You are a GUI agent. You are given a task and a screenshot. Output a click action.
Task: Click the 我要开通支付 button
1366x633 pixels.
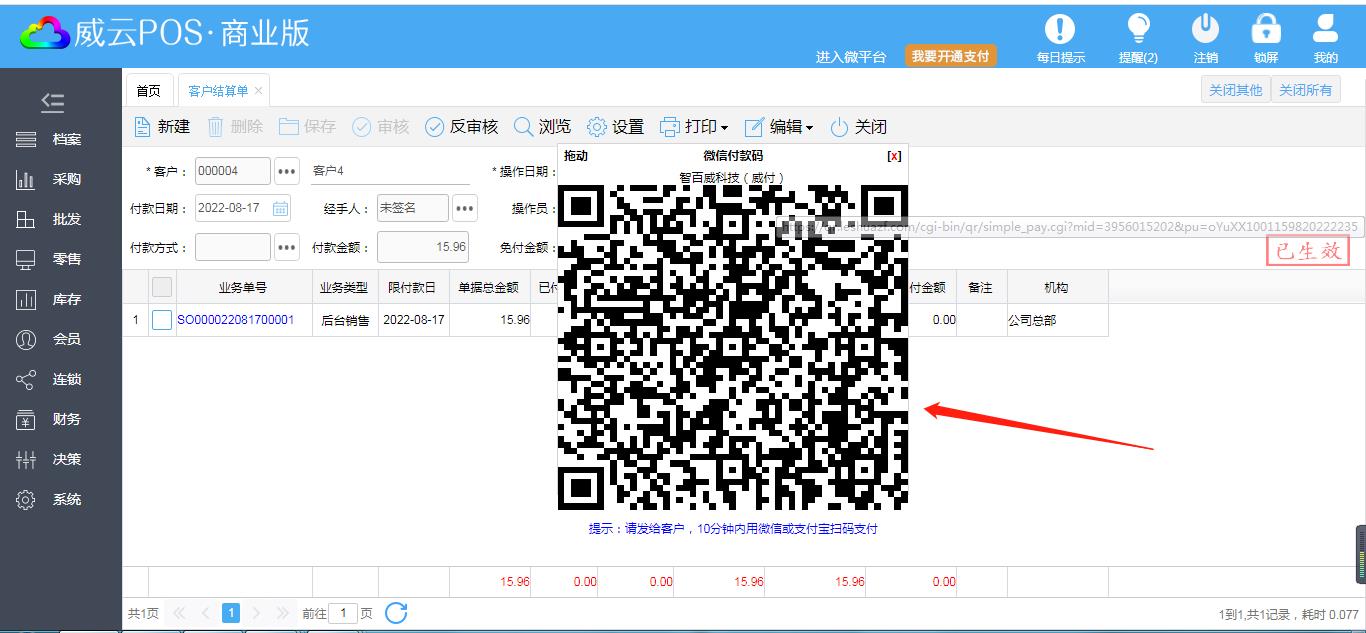click(950, 56)
